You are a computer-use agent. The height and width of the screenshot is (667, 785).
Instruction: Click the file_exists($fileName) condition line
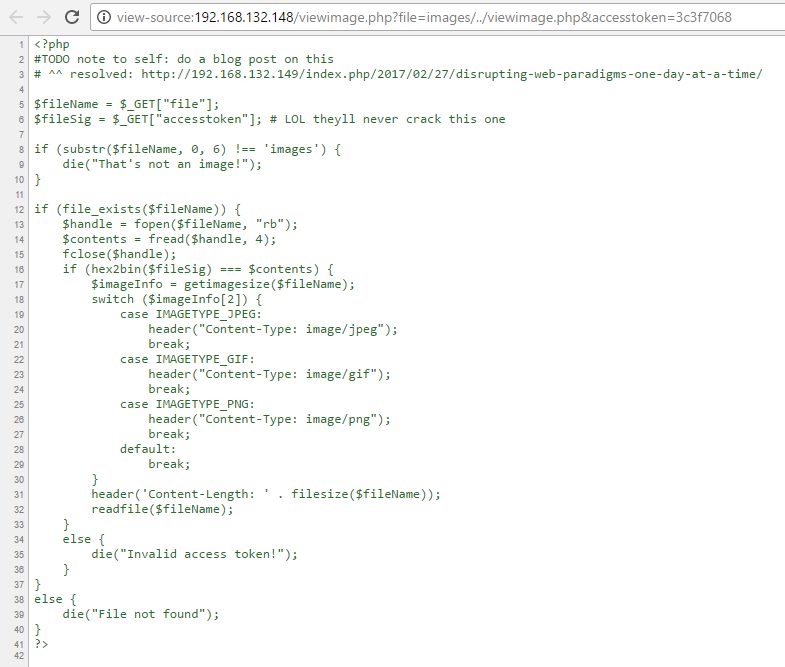[137, 209]
